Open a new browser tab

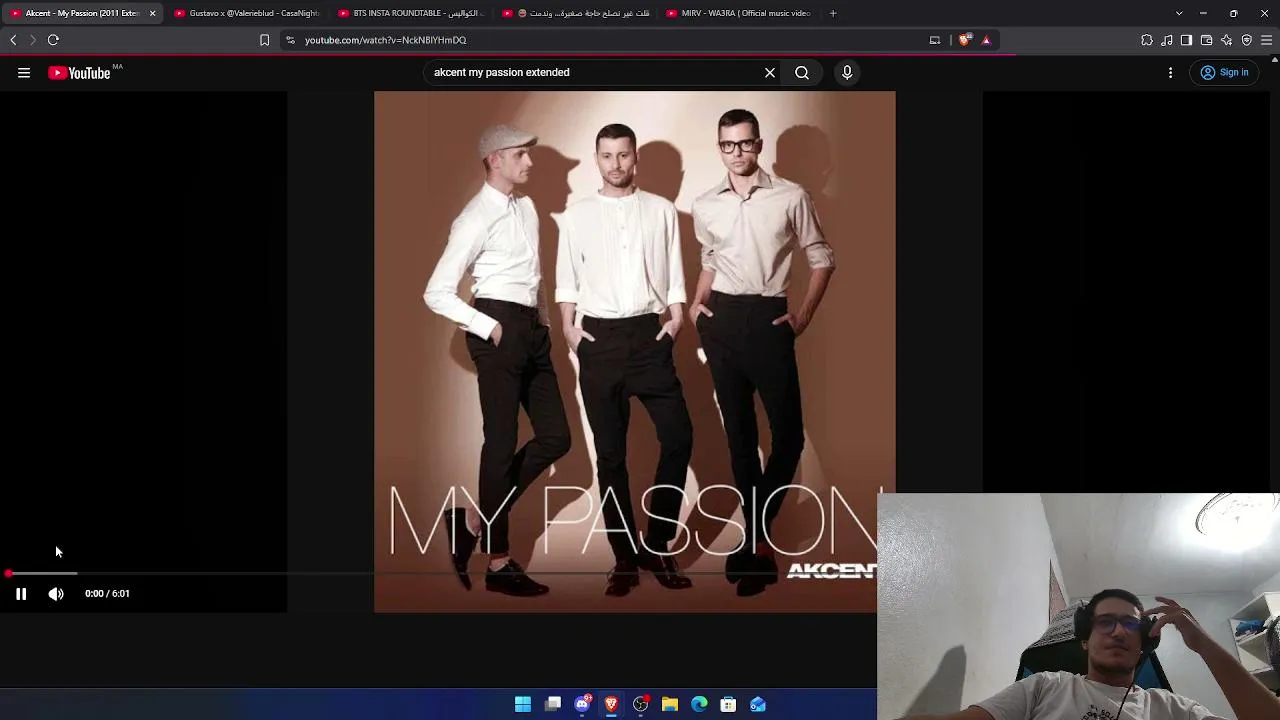point(833,13)
